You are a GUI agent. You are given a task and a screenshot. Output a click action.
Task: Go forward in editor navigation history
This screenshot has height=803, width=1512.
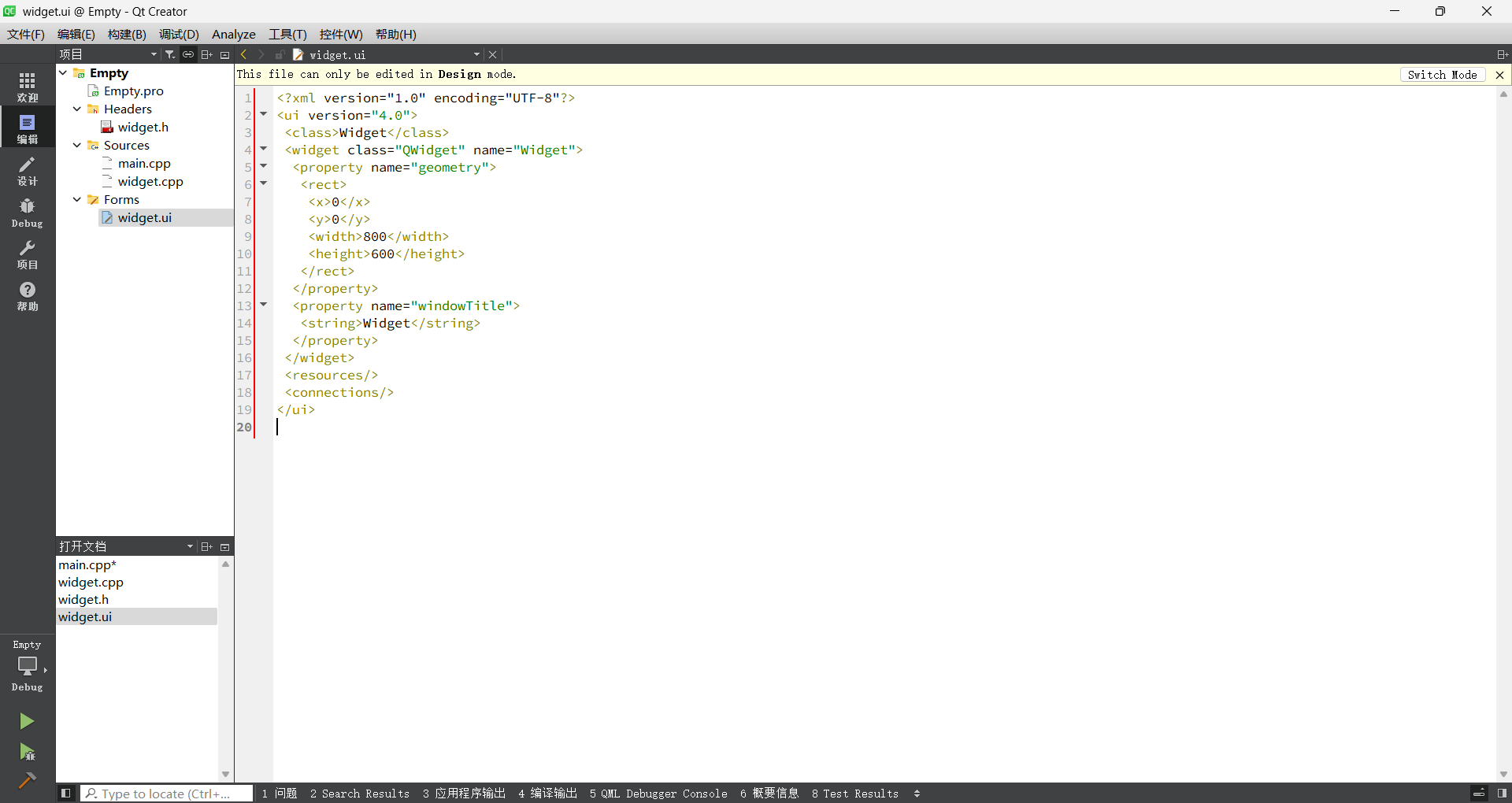coord(261,54)
